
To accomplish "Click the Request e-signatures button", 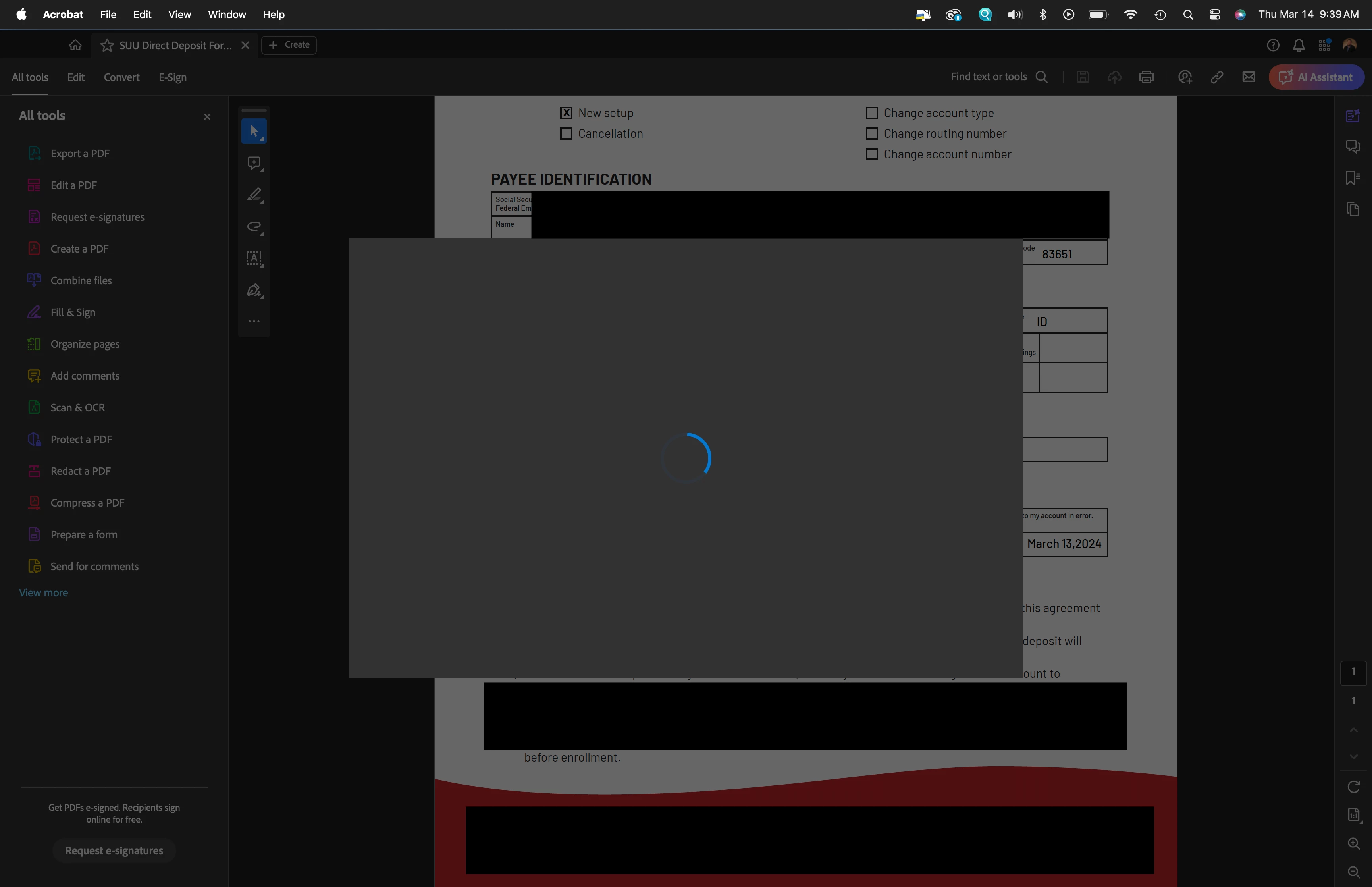I will click(114, 851).
